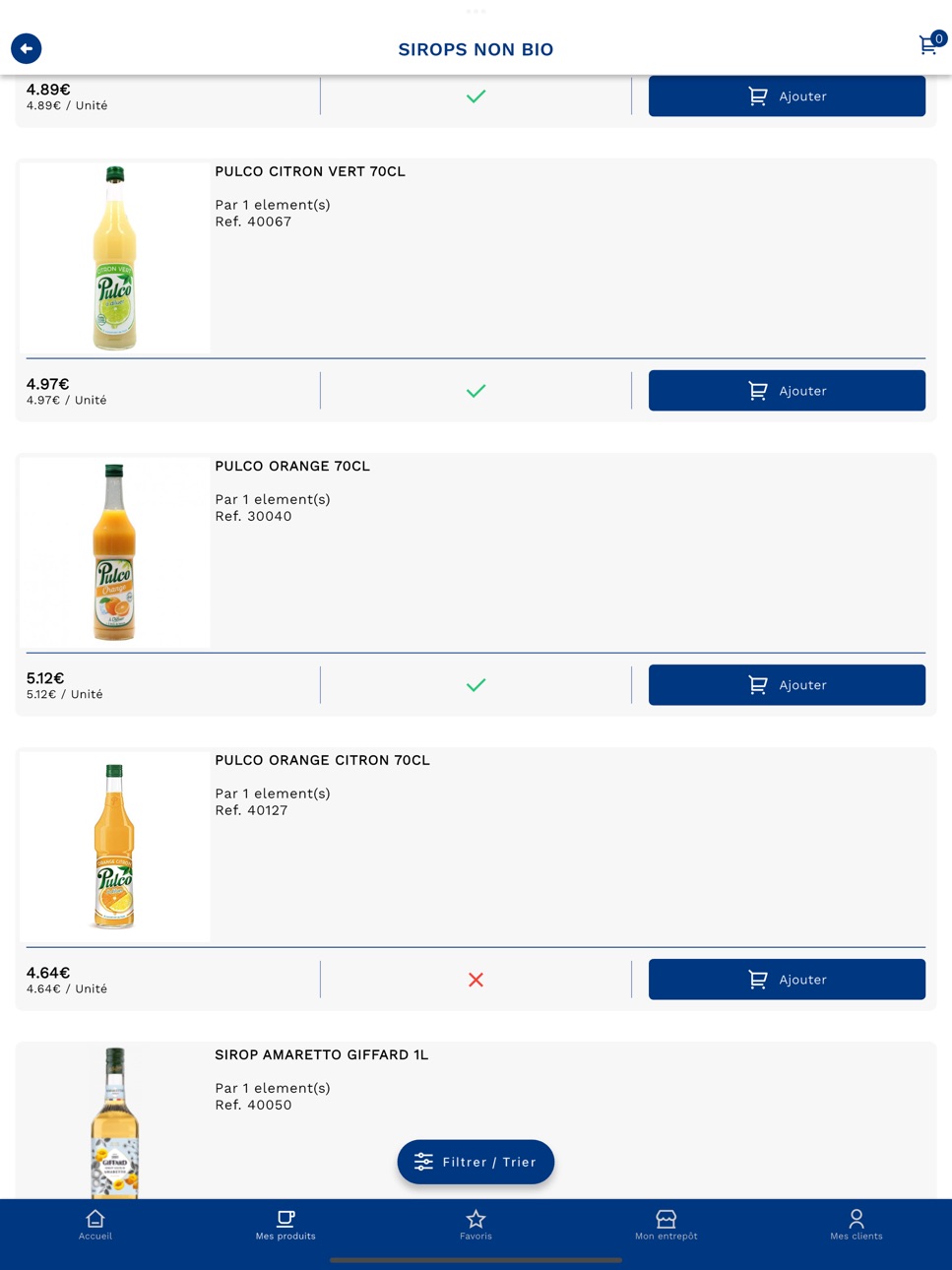Open the Filtrer / Trier panel
This screenshot has height=1270, width=952.
pyautogui.click(x=476, y=1162)
